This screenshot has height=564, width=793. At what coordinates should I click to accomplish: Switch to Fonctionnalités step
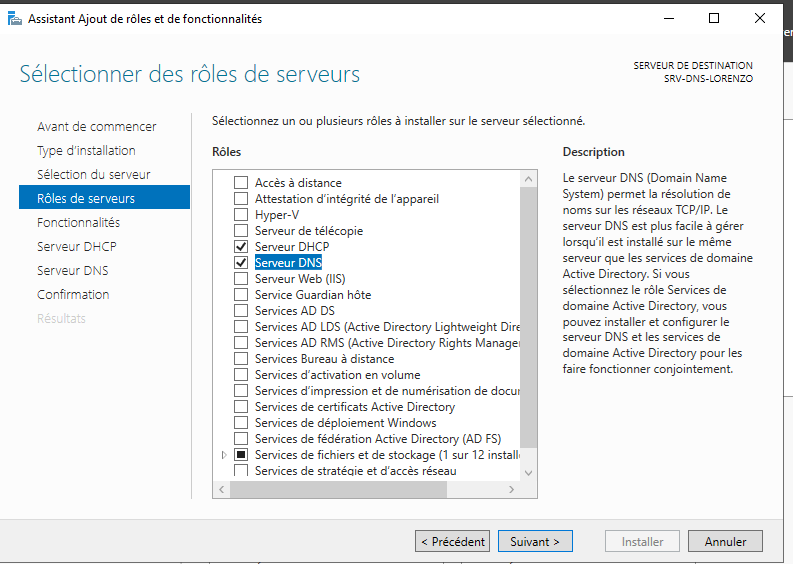(78, 223)
